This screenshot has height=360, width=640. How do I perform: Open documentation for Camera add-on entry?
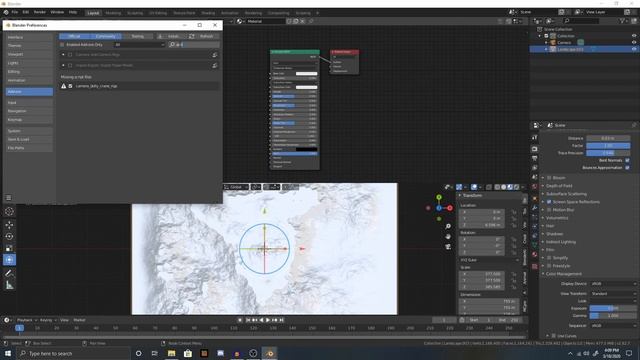pyautogui.click(x=215, y=55)
